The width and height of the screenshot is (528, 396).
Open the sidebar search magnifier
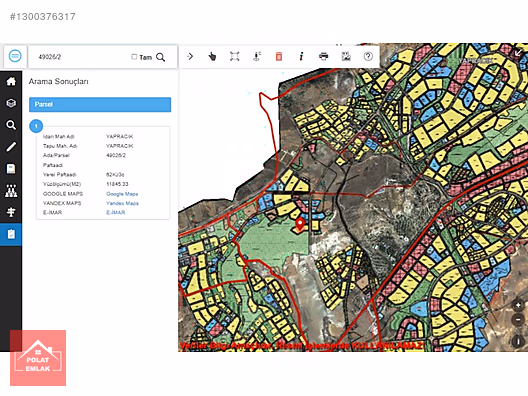[x=11, y=125]
